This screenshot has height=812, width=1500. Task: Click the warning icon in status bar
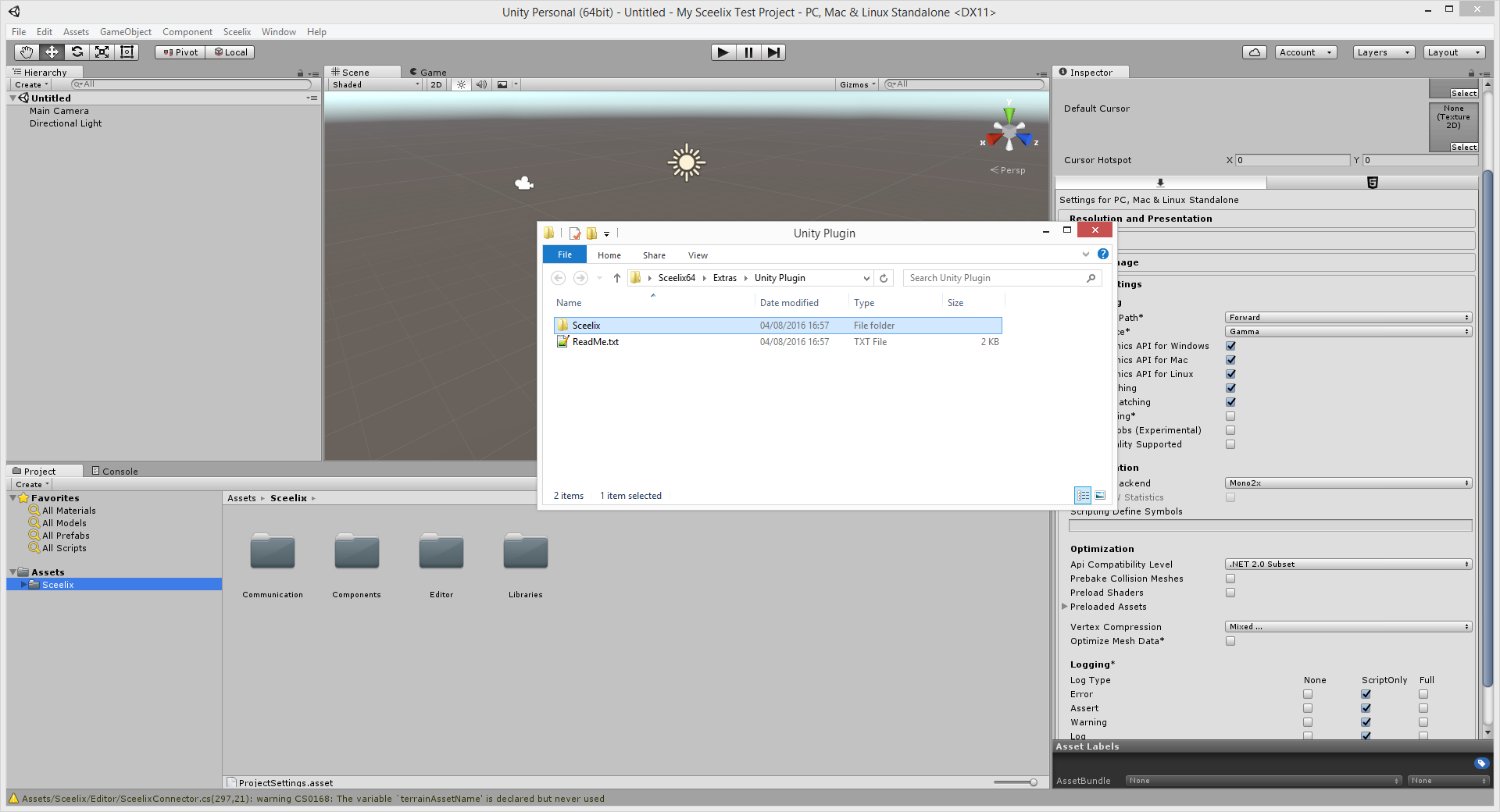13,798
